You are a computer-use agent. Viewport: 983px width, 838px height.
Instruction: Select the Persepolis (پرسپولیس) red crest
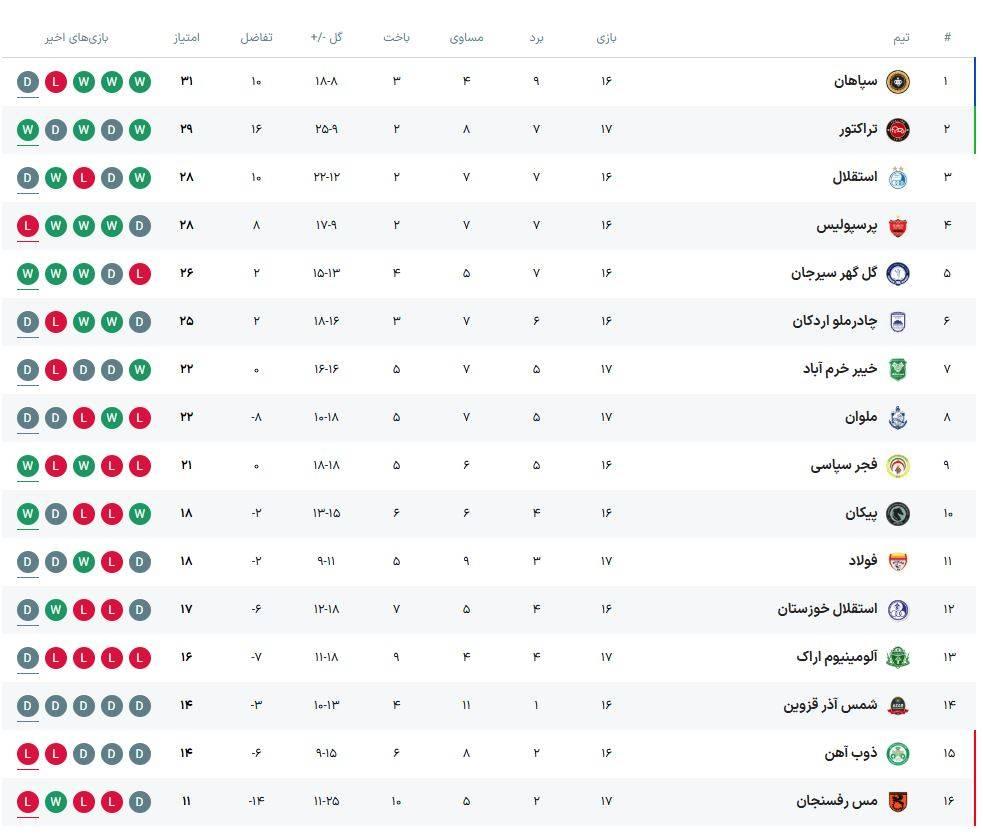pyautogui.click(x=898, y=225)
